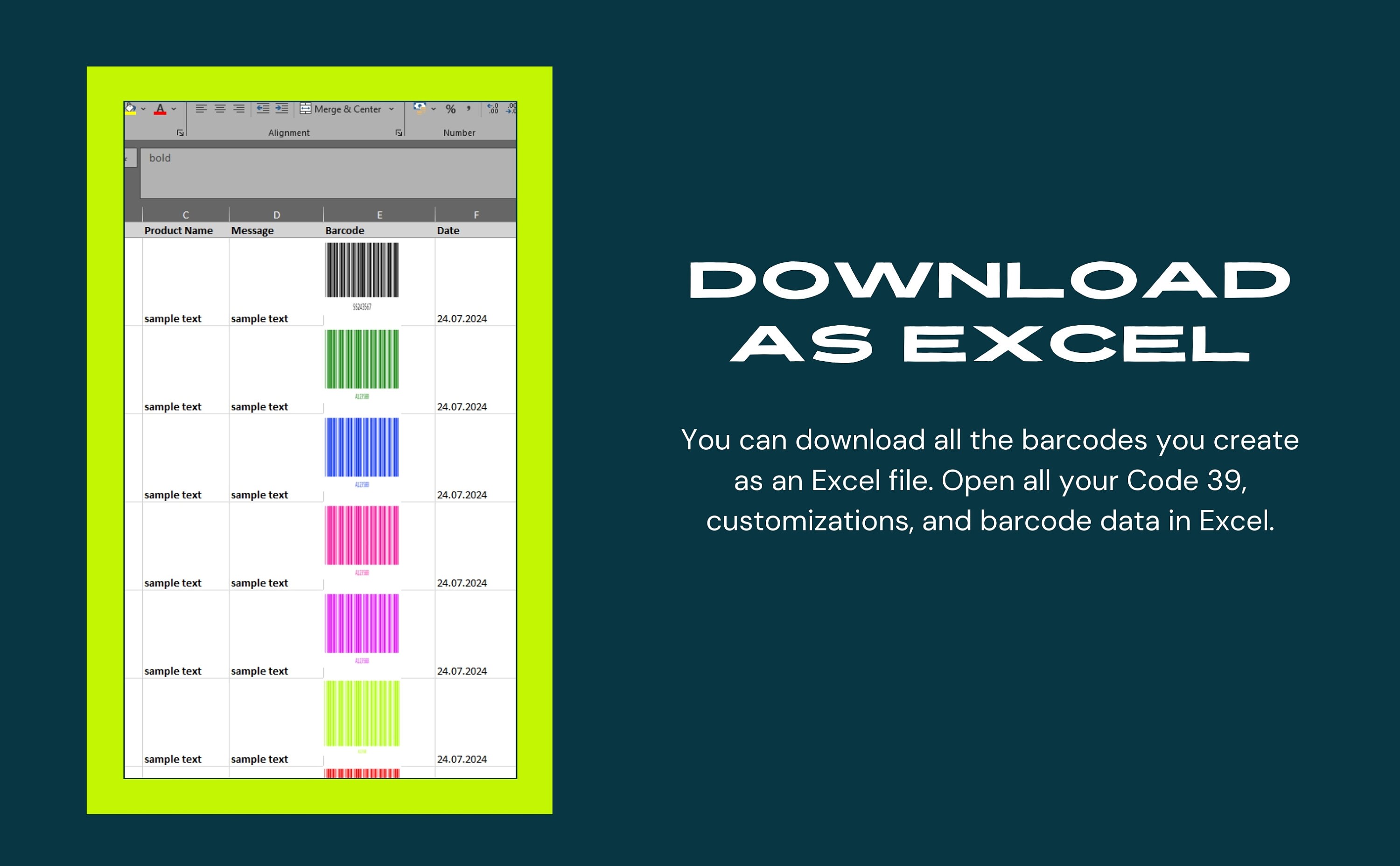Image resolution: width=1400 pixels, height=866 pixels.
Task: Click the Increase Decimal icon
Action: (494, 108)
